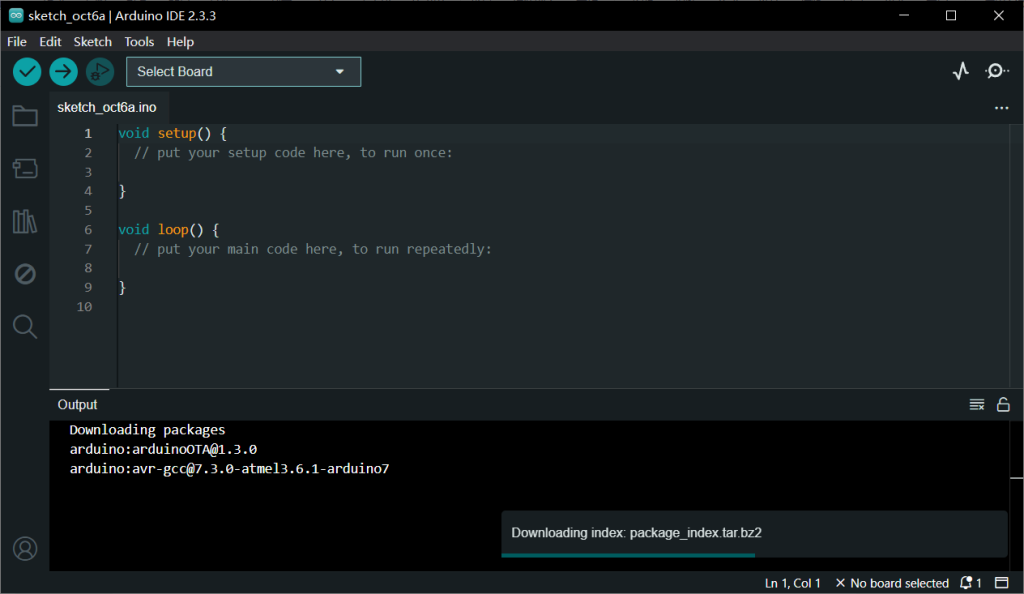Open the Boards Manager sidebar
Image resolution: width=1024 pixels, height=594 pixels.
[x=24, y=168]
